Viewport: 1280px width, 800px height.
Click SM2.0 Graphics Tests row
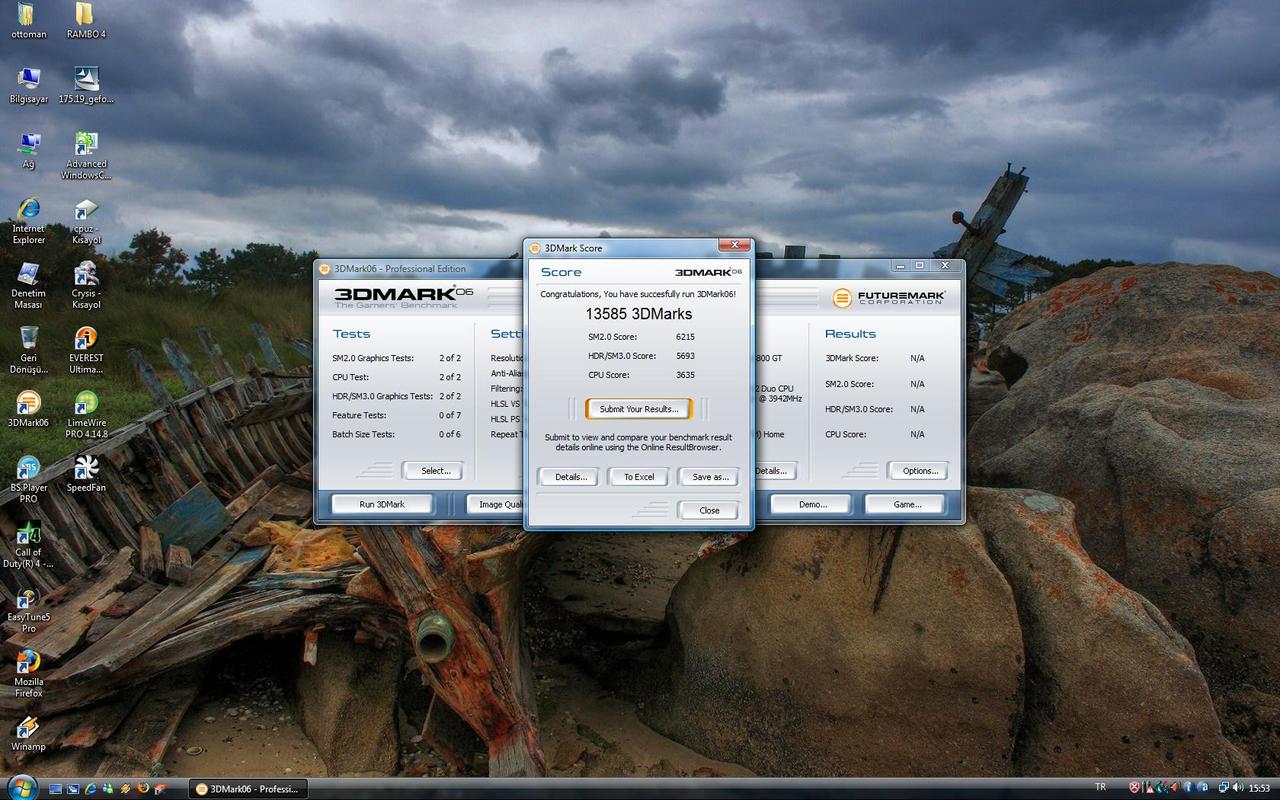point(396,358)
